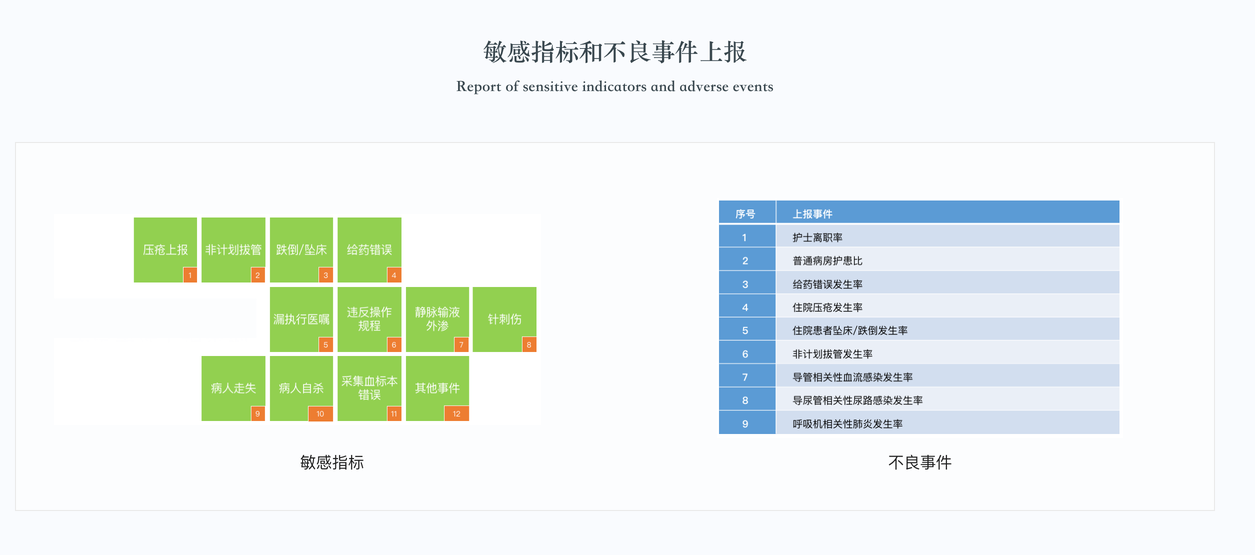The image size is (1255, 555).
Task: Select the 针刺伤 tile
Action: 504,319
